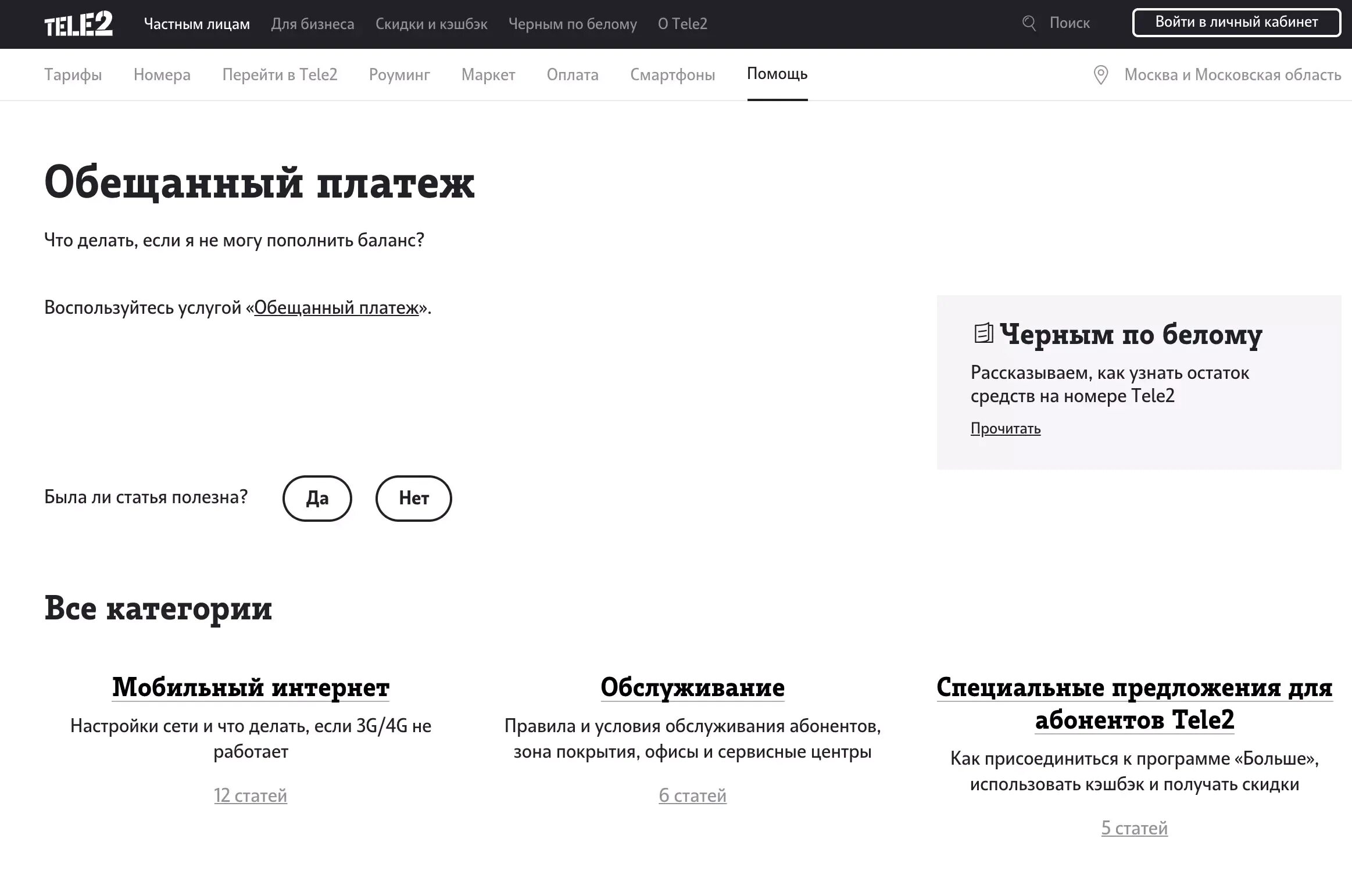The height and width of the screenshot is (896, 1352).
Task: Open the Обслуживание category
Action: [x=692, y=687]
